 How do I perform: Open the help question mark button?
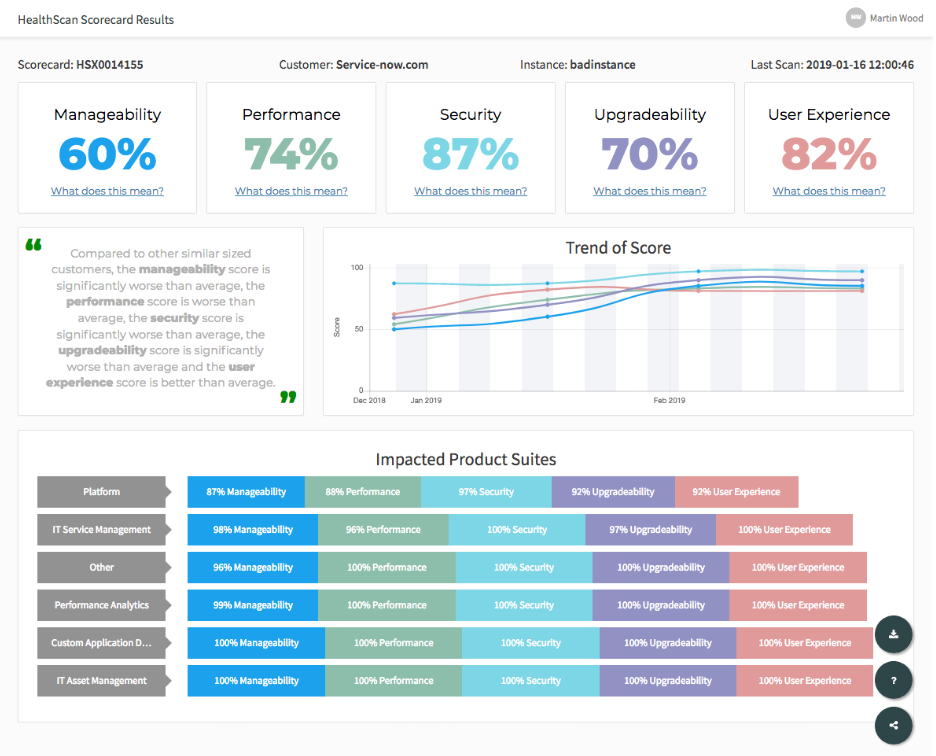(893, 680)
